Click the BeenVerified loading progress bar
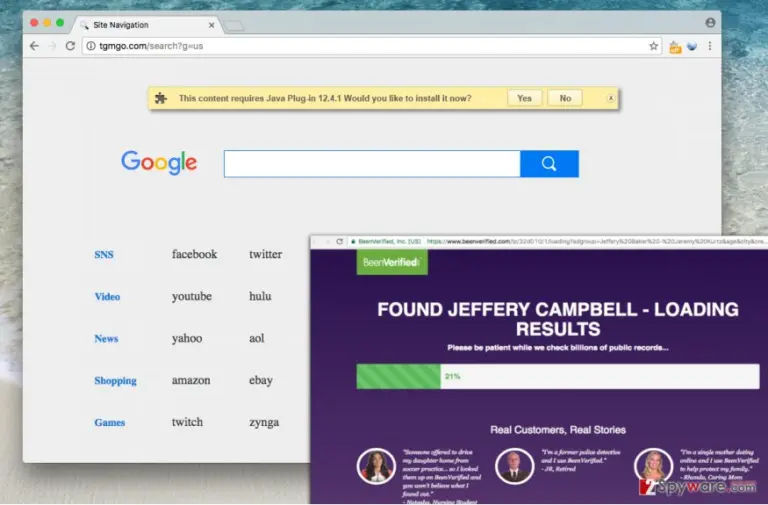 558,376
